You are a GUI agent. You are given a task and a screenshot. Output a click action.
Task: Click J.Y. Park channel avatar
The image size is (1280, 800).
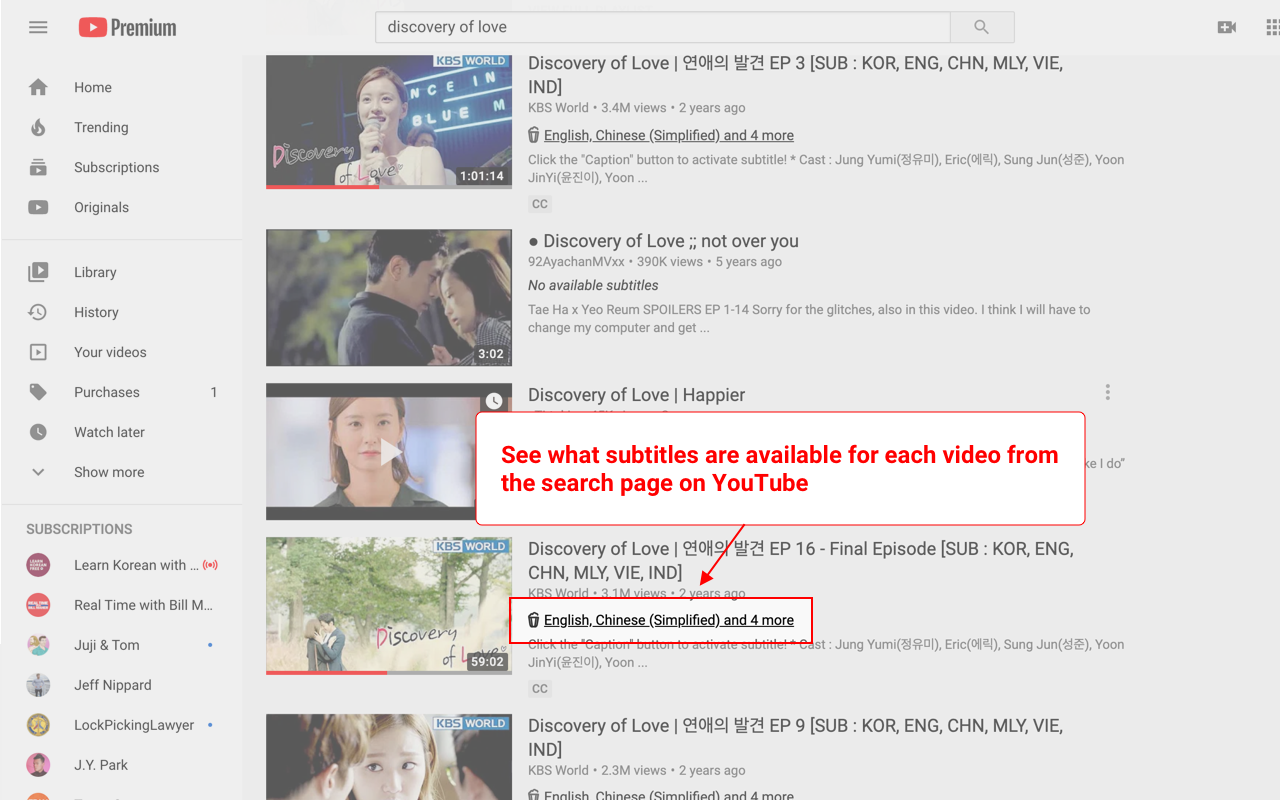point(38,765)
